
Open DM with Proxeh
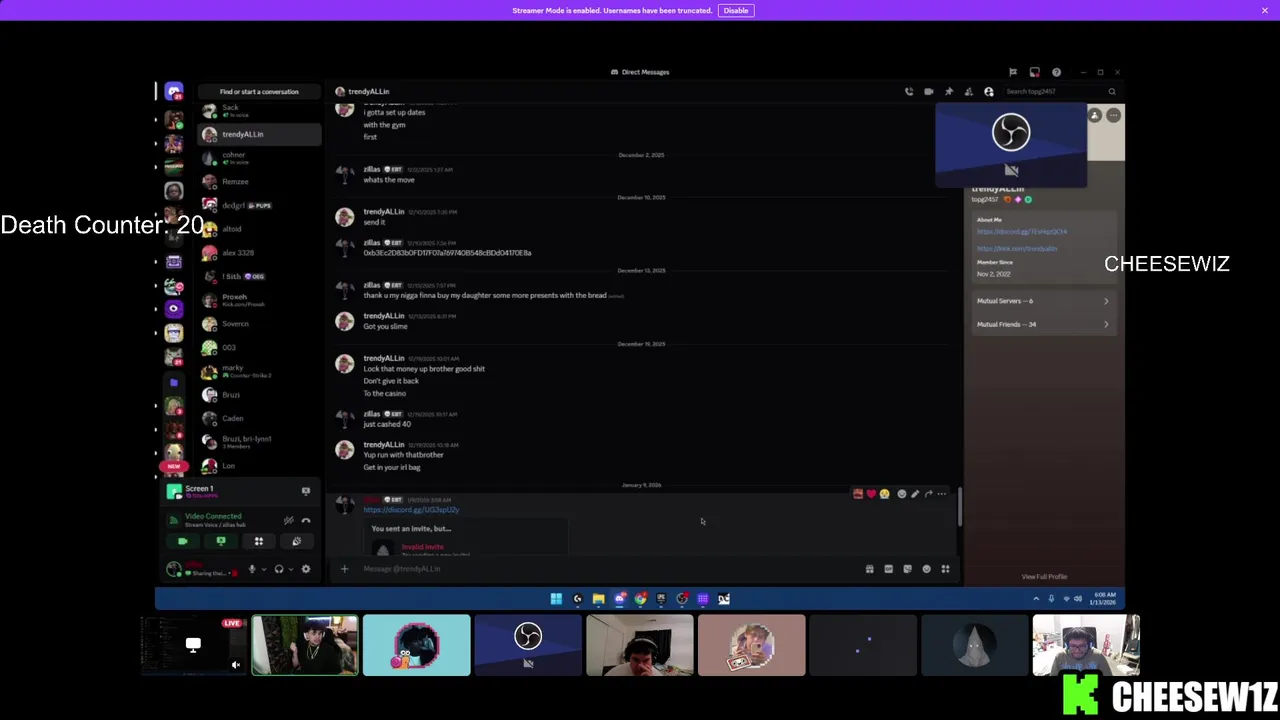[259, 300]
